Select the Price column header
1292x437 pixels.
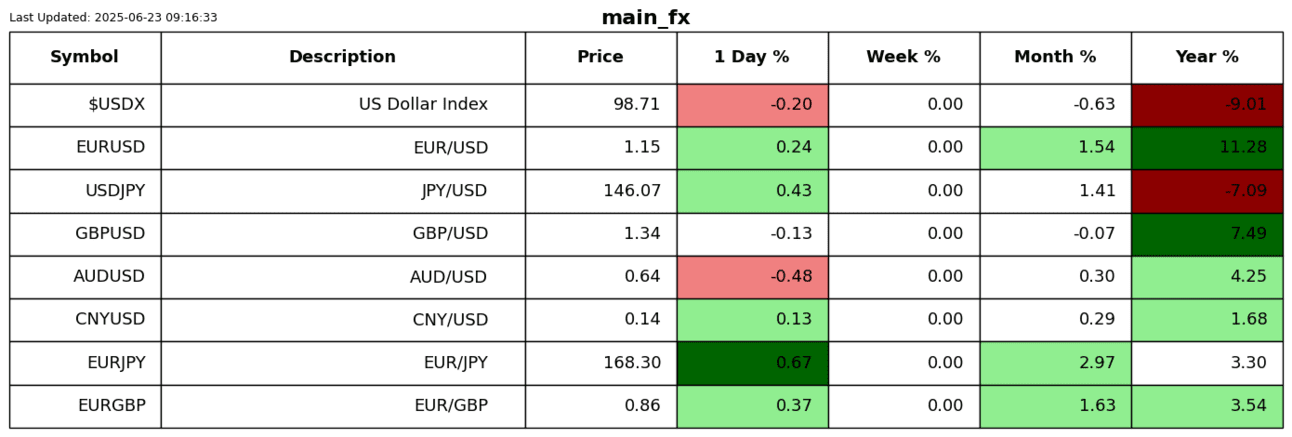(x=600, y=57)
